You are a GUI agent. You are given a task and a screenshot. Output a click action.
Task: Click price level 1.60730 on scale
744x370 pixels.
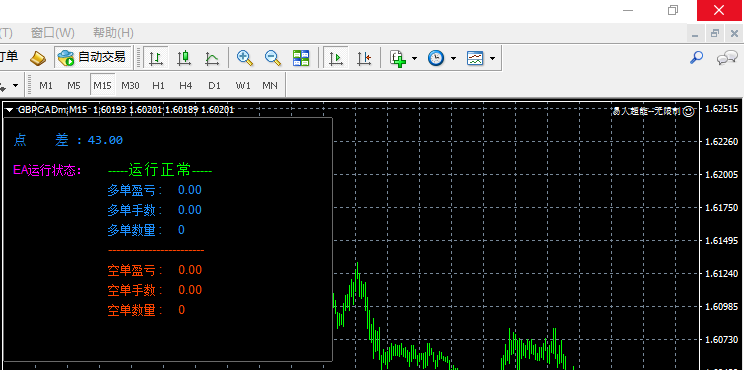click(x=722, y=340)
